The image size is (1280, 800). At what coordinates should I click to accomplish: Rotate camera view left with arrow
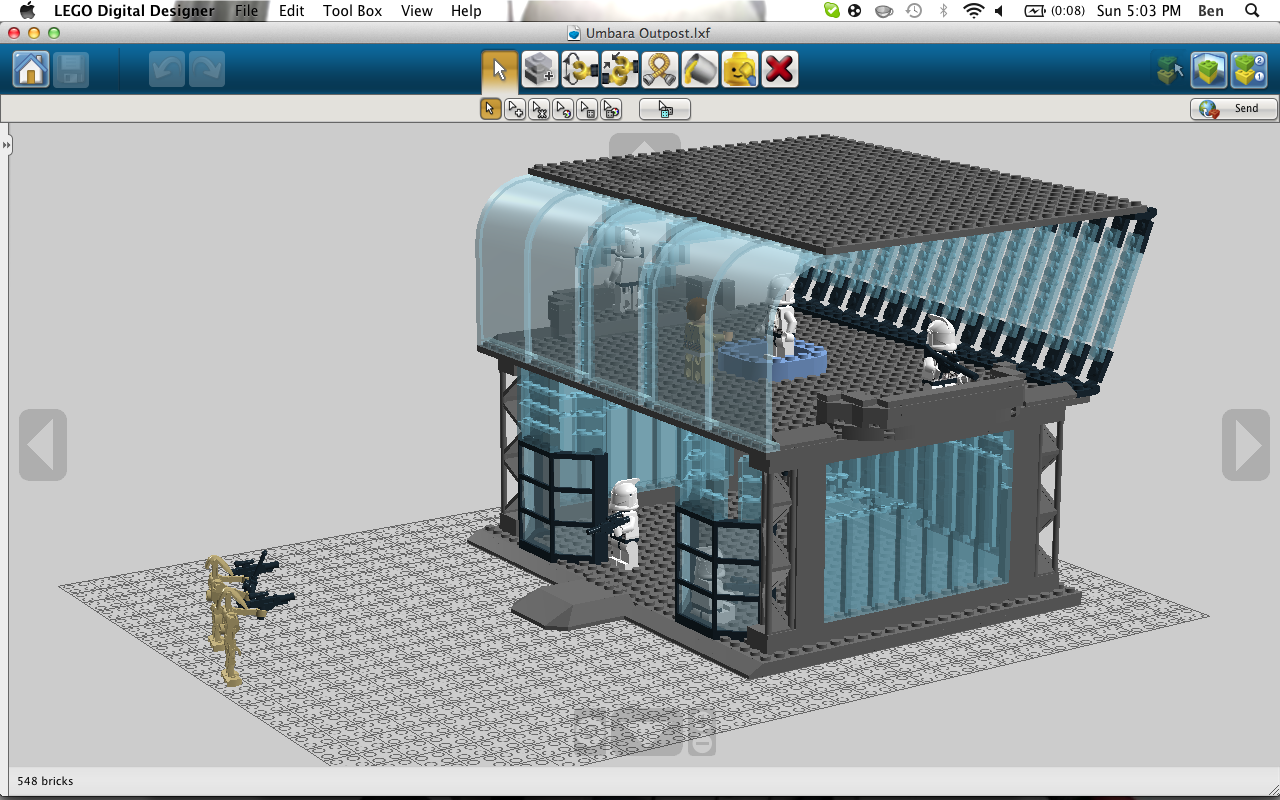tap(43, 445)
